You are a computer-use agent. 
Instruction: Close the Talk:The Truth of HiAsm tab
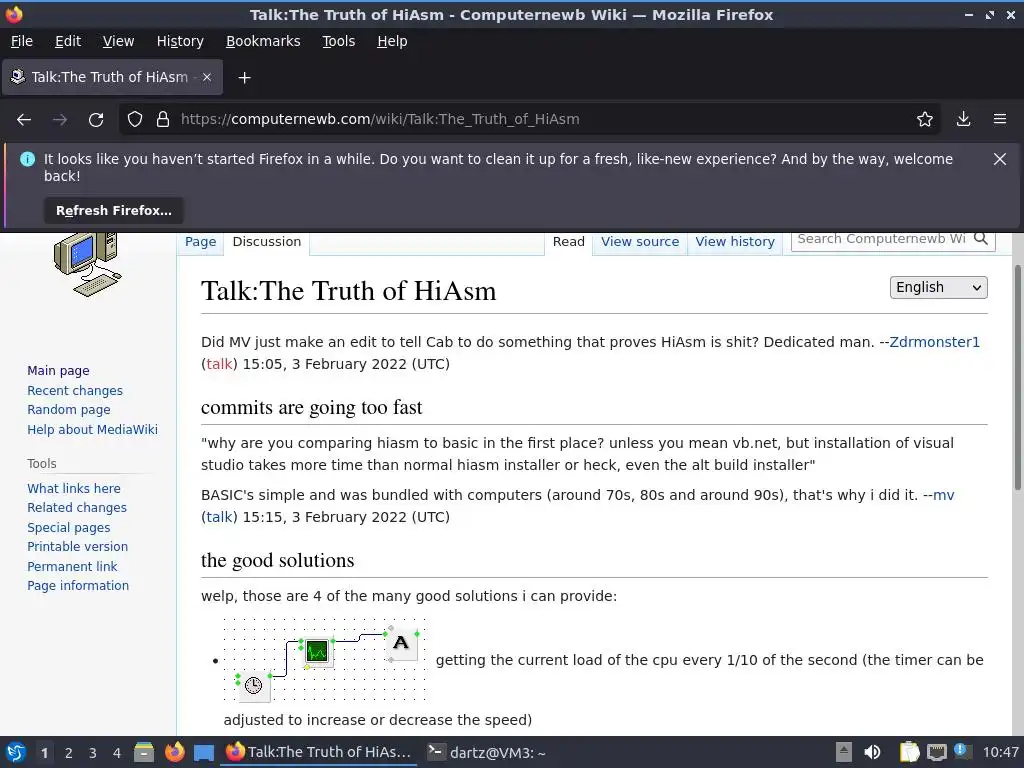click(x=206, y=77)
